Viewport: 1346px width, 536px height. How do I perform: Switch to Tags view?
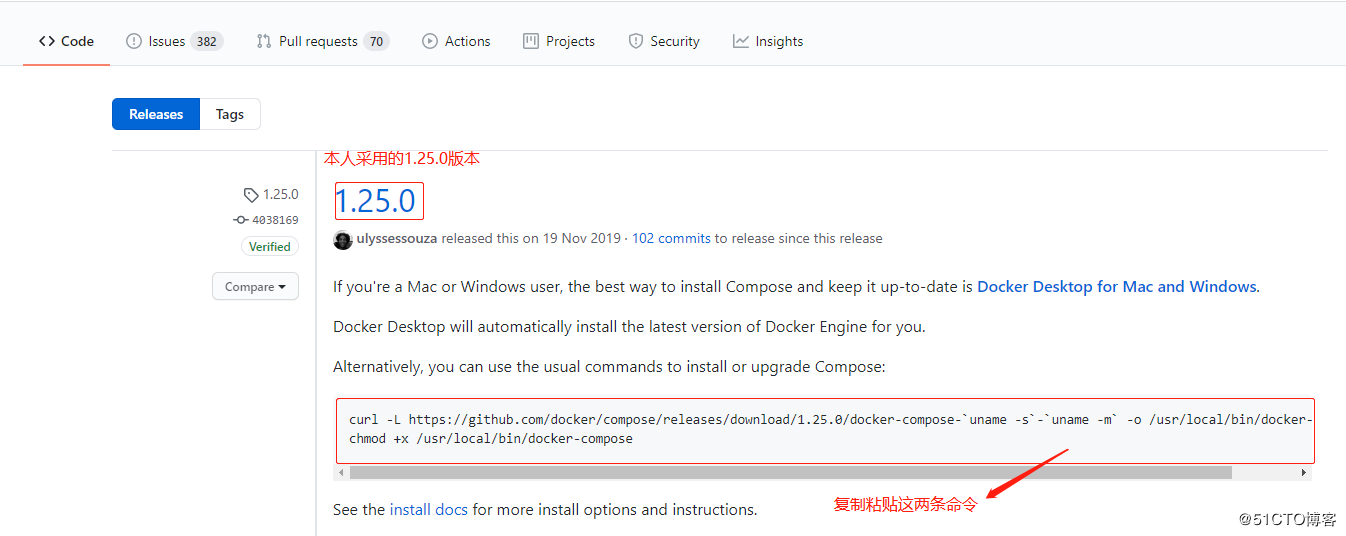230,114
